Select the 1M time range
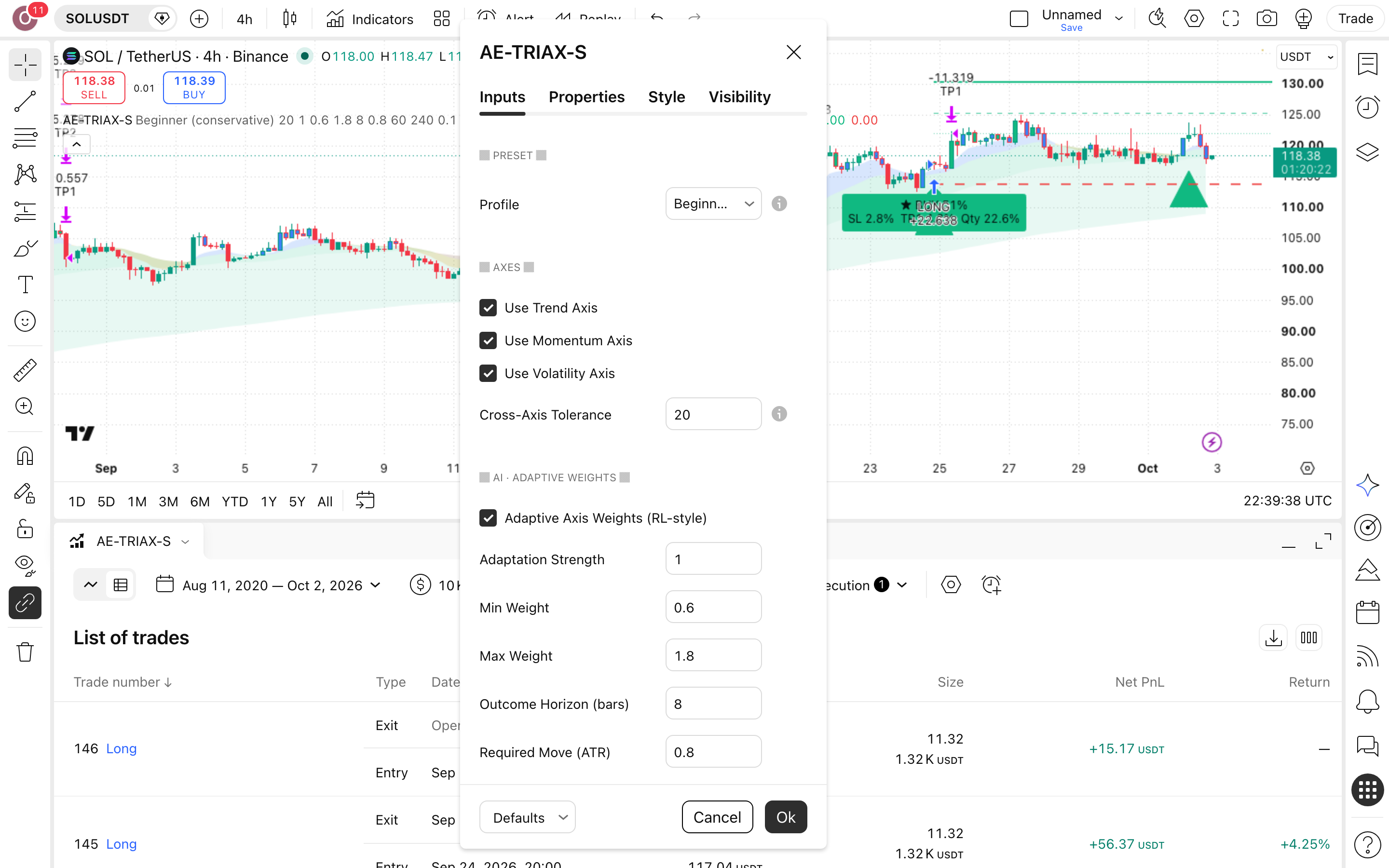This screenshot has height=868, width=1389. pos(136,501)
